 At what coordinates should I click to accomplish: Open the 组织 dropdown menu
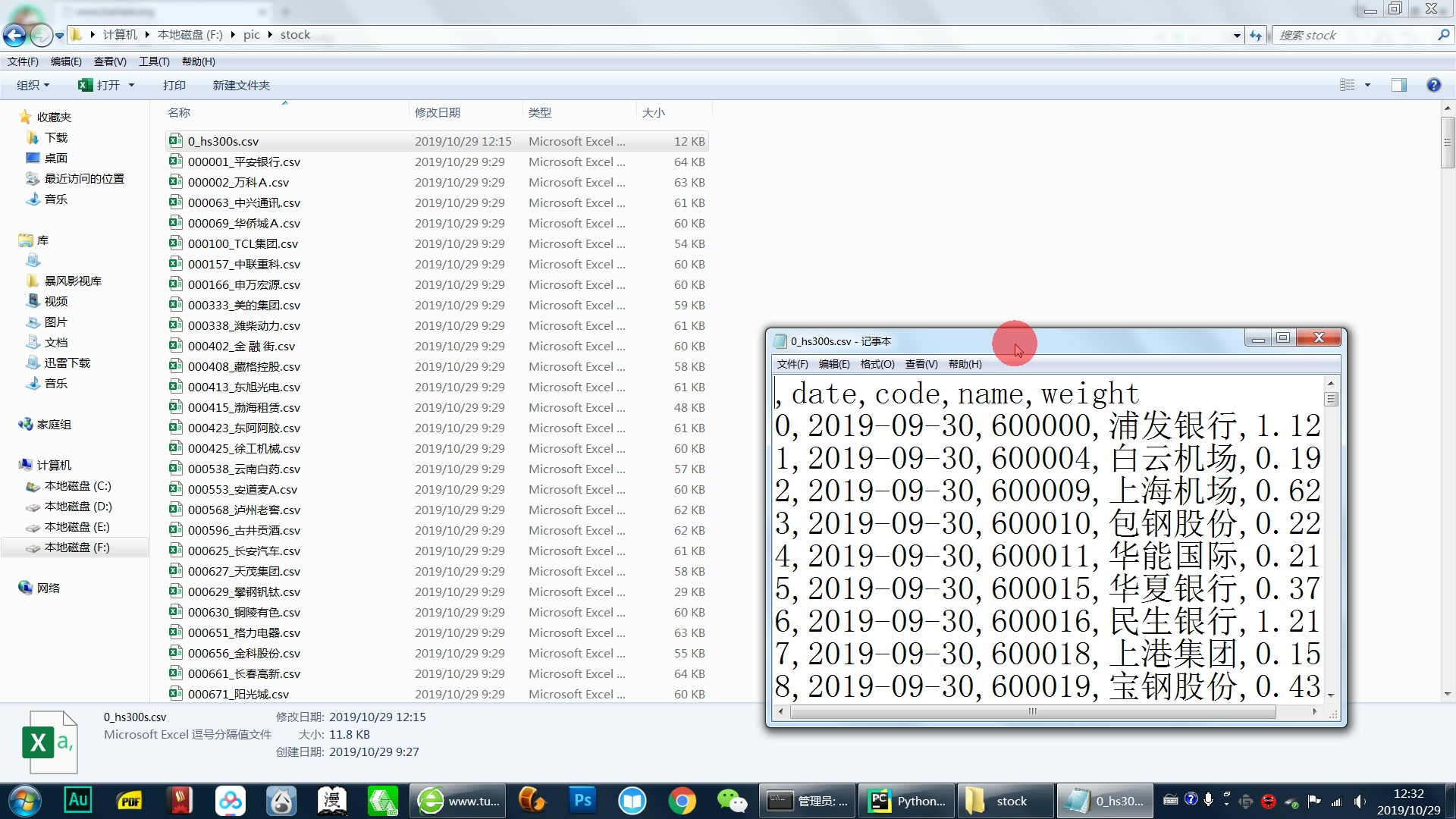point(33,86)
